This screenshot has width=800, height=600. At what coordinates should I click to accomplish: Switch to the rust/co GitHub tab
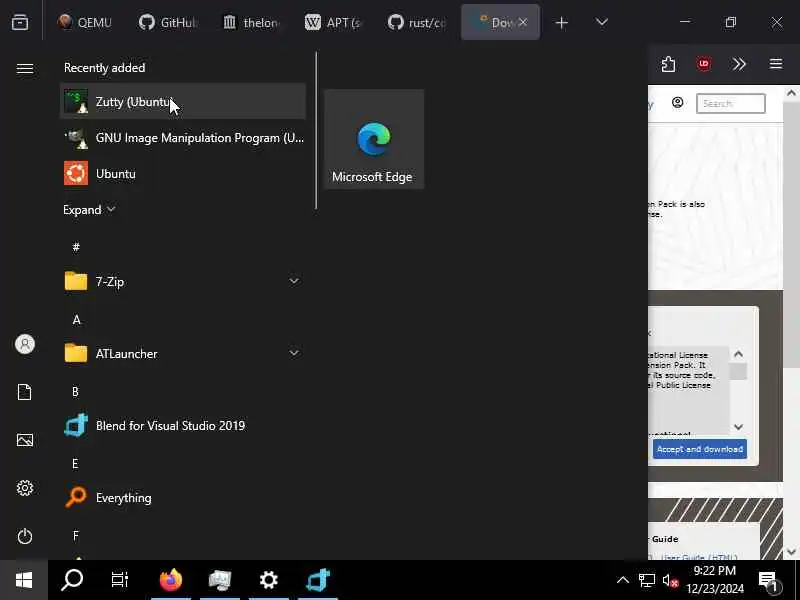pos(417,22)
